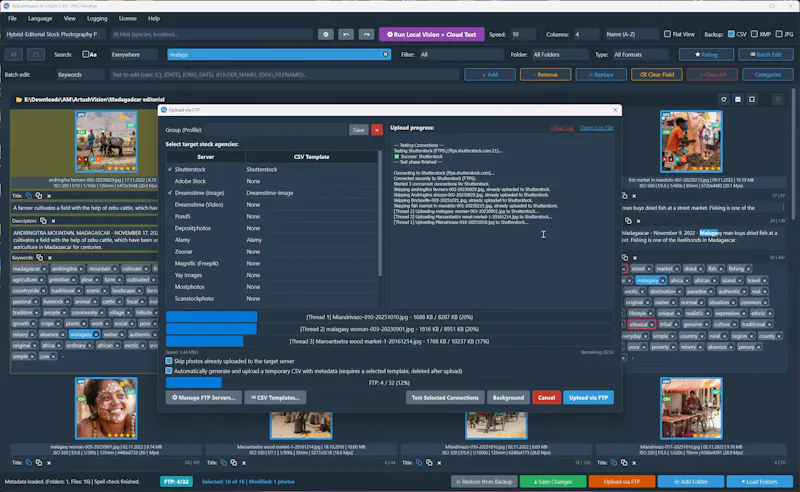Image resolution: width=800 pixels, height=492 pixels.
Task: Click select-all icon left of Search
Action: 14,54
